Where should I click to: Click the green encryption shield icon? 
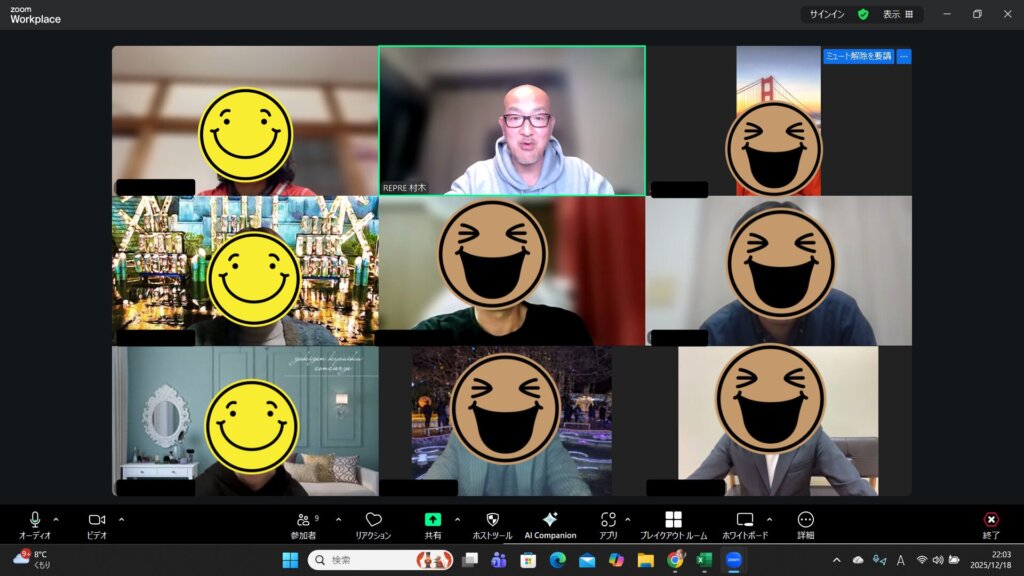click(863, 15)
